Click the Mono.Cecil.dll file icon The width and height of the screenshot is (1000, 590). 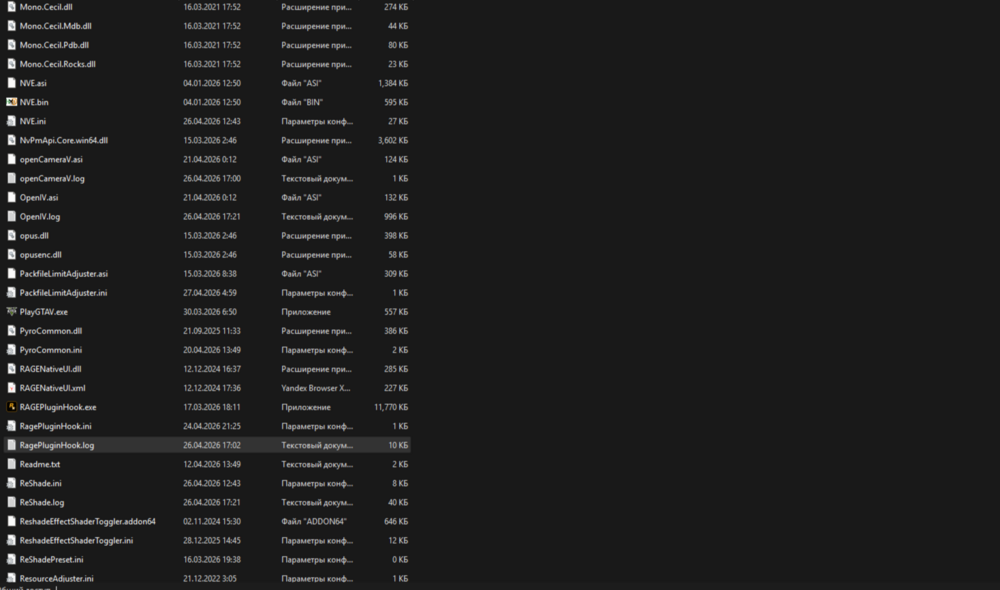11,7
